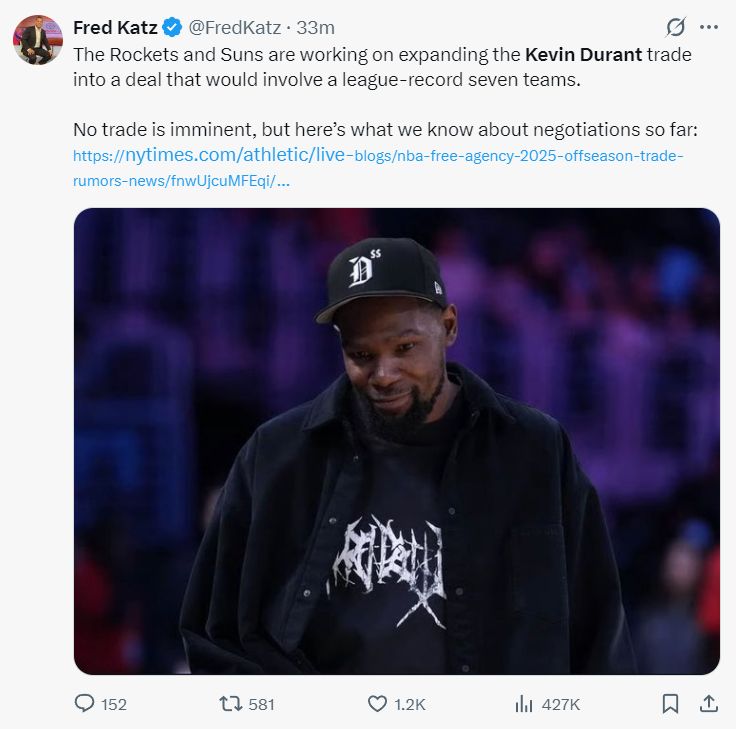Bookmark this post
736x729 pixels.
[x=672, y=704]
